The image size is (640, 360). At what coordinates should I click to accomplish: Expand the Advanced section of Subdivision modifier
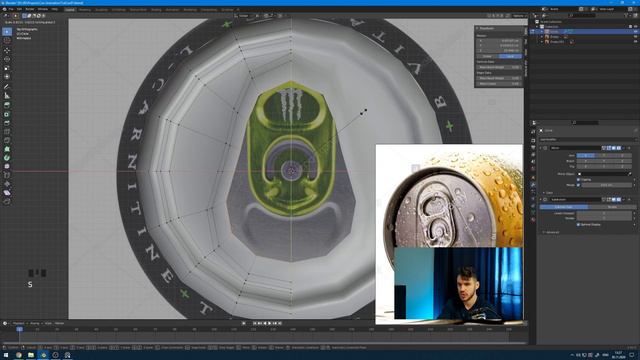click(x=552, y=232)
